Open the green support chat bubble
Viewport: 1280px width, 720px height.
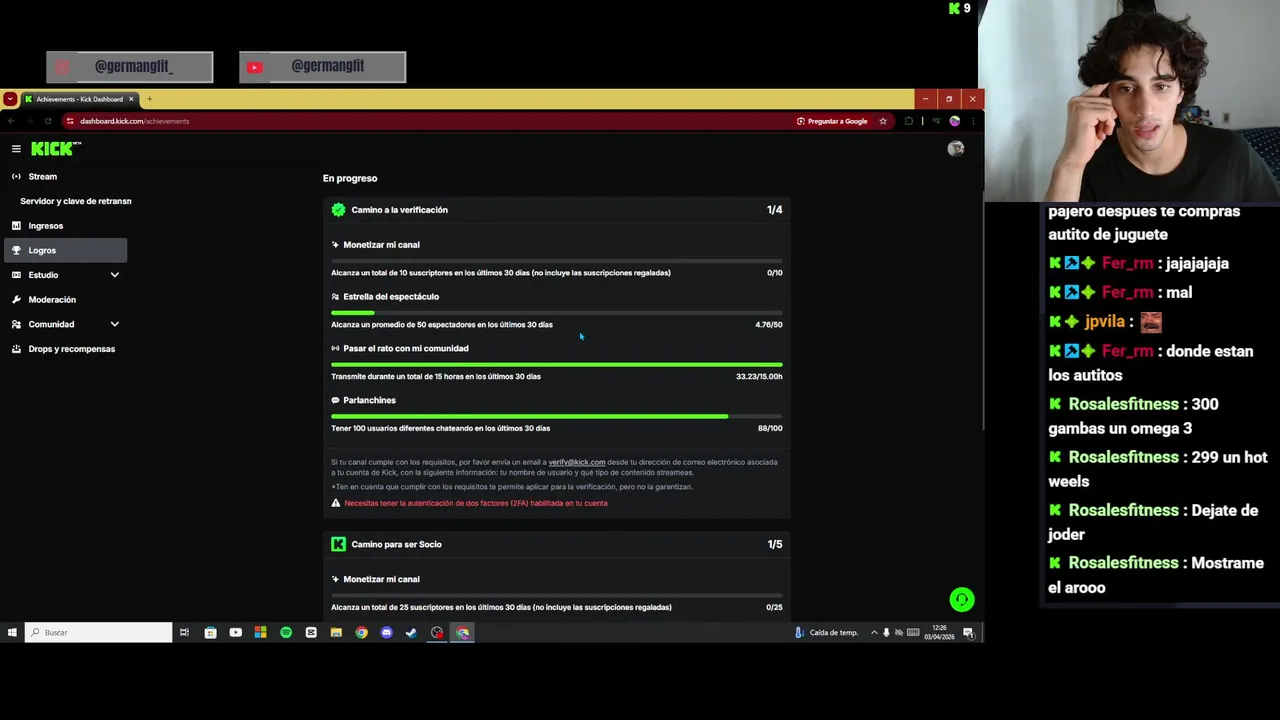(x=961, y=599)
